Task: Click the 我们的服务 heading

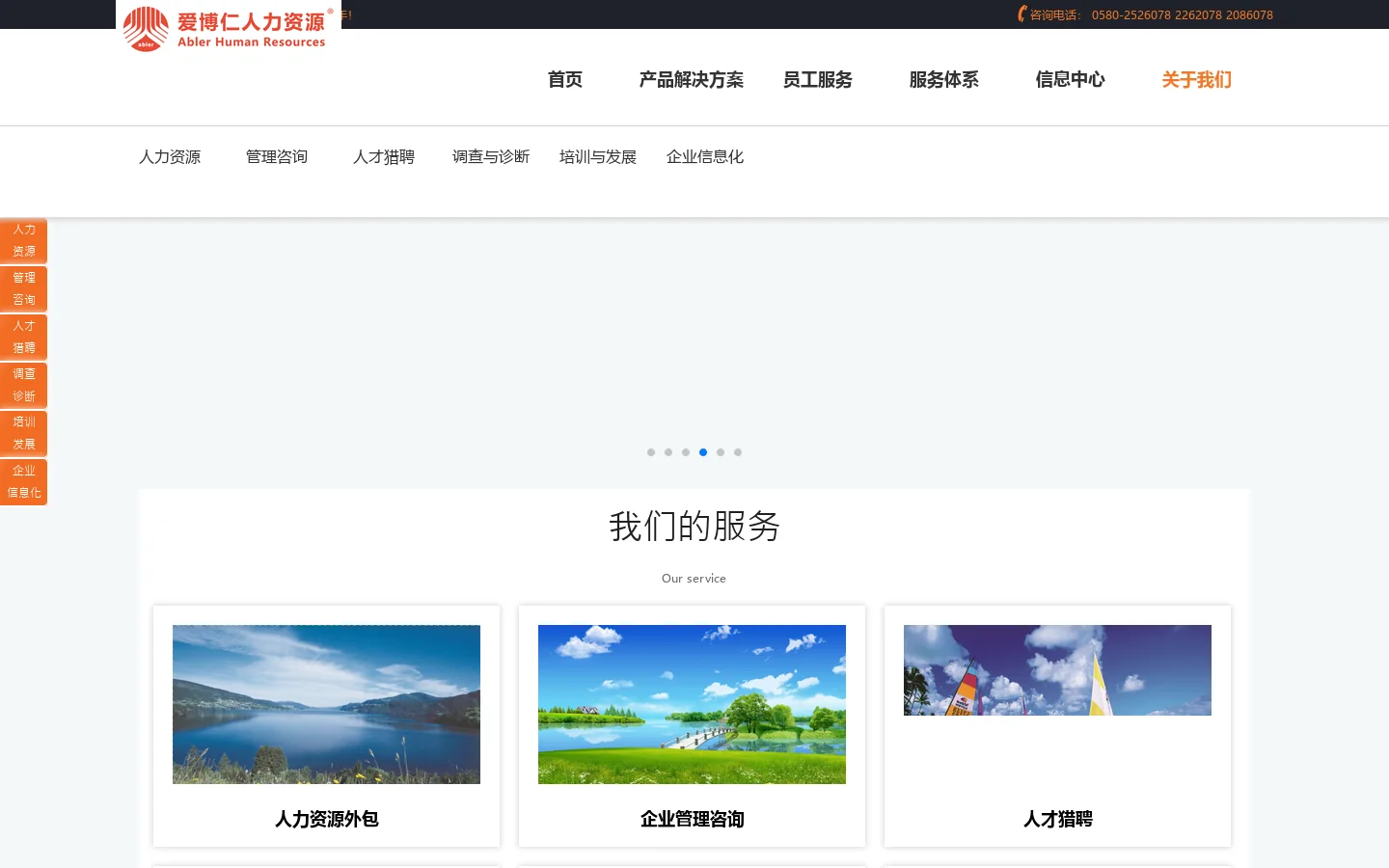Action: 694,527
